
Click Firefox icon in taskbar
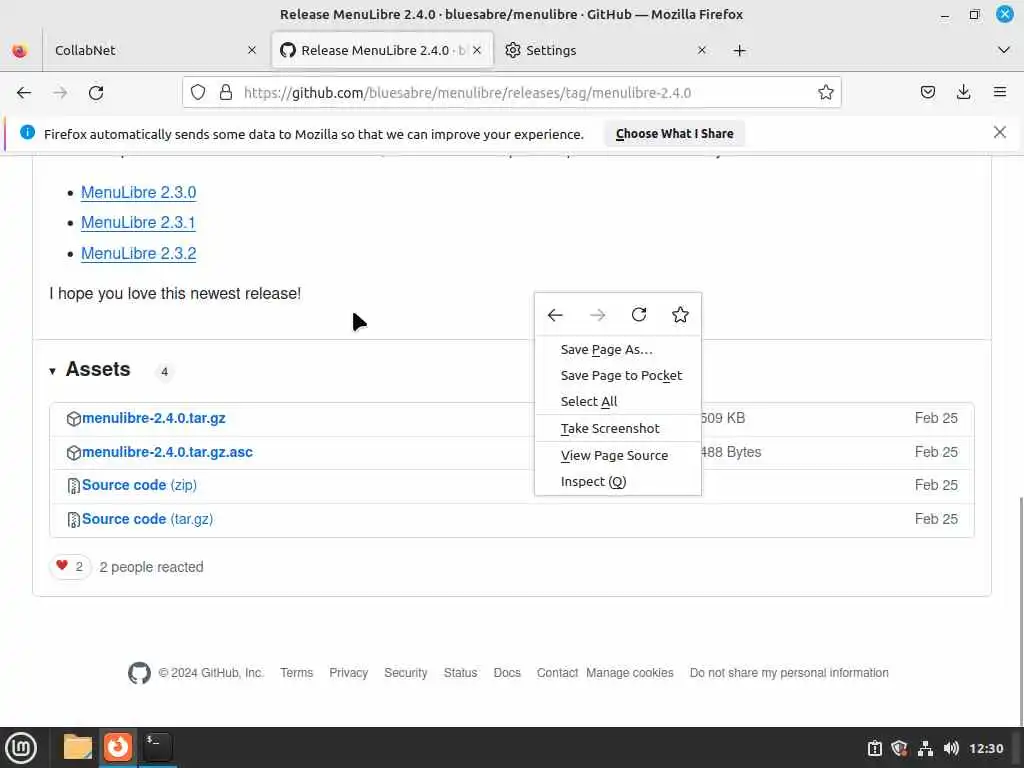pos(118,747)
